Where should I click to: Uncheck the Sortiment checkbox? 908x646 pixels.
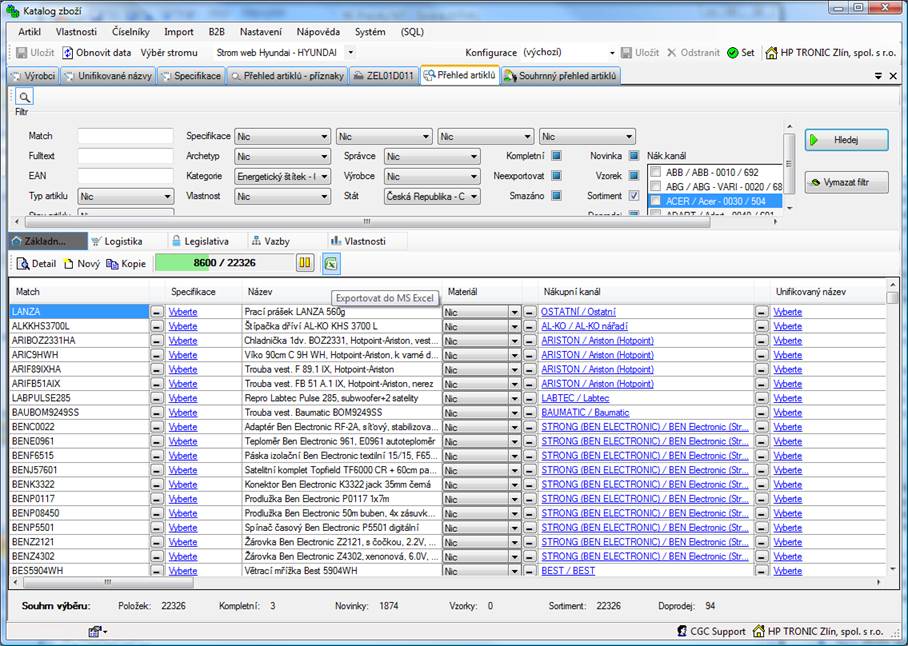click(634, 196)
